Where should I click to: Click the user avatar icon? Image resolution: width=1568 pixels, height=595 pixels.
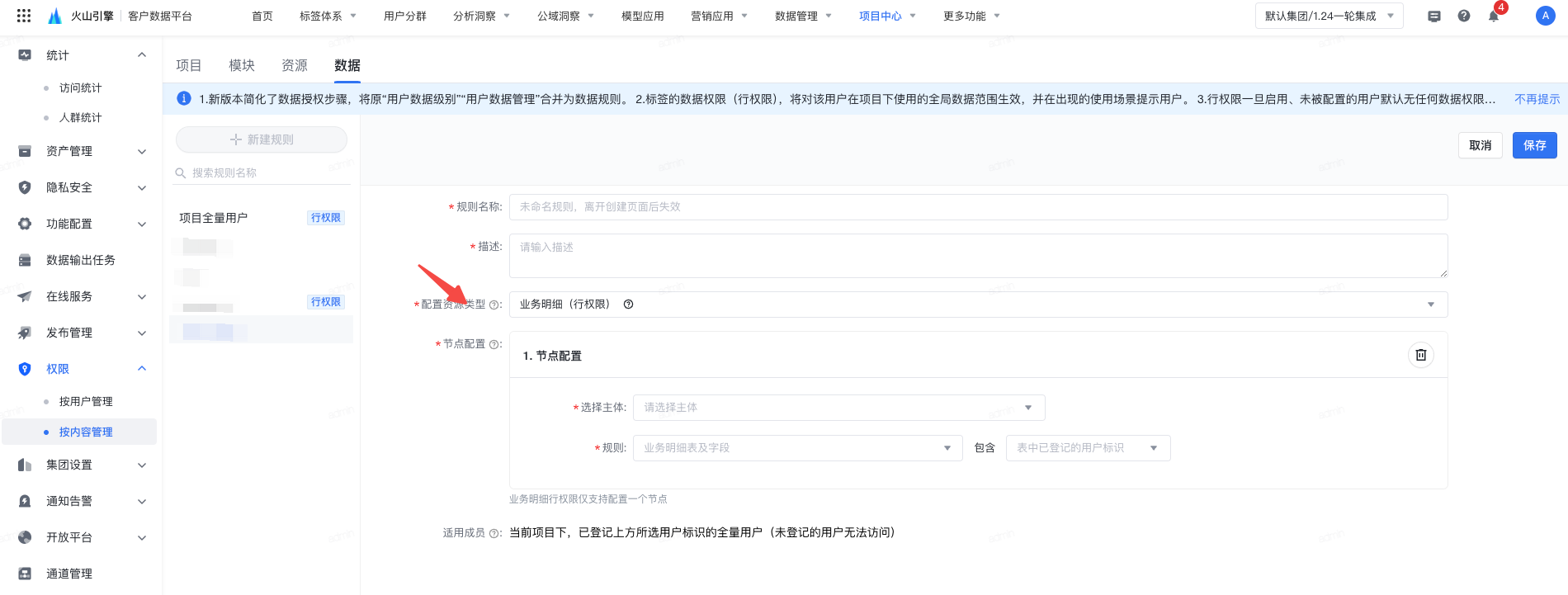click(1545, 16)
